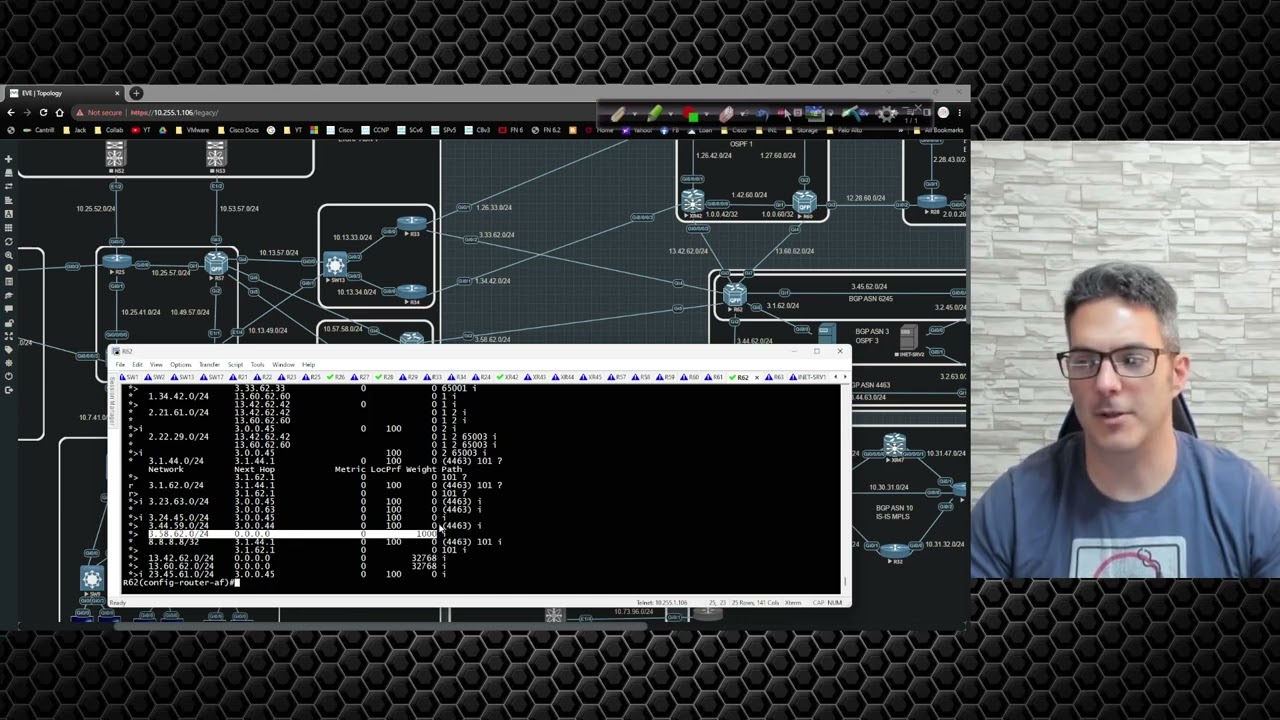This screenshot has width=1280, height=720.
Task: Select the SW13 switch node in topology
Action: (335, 266)
